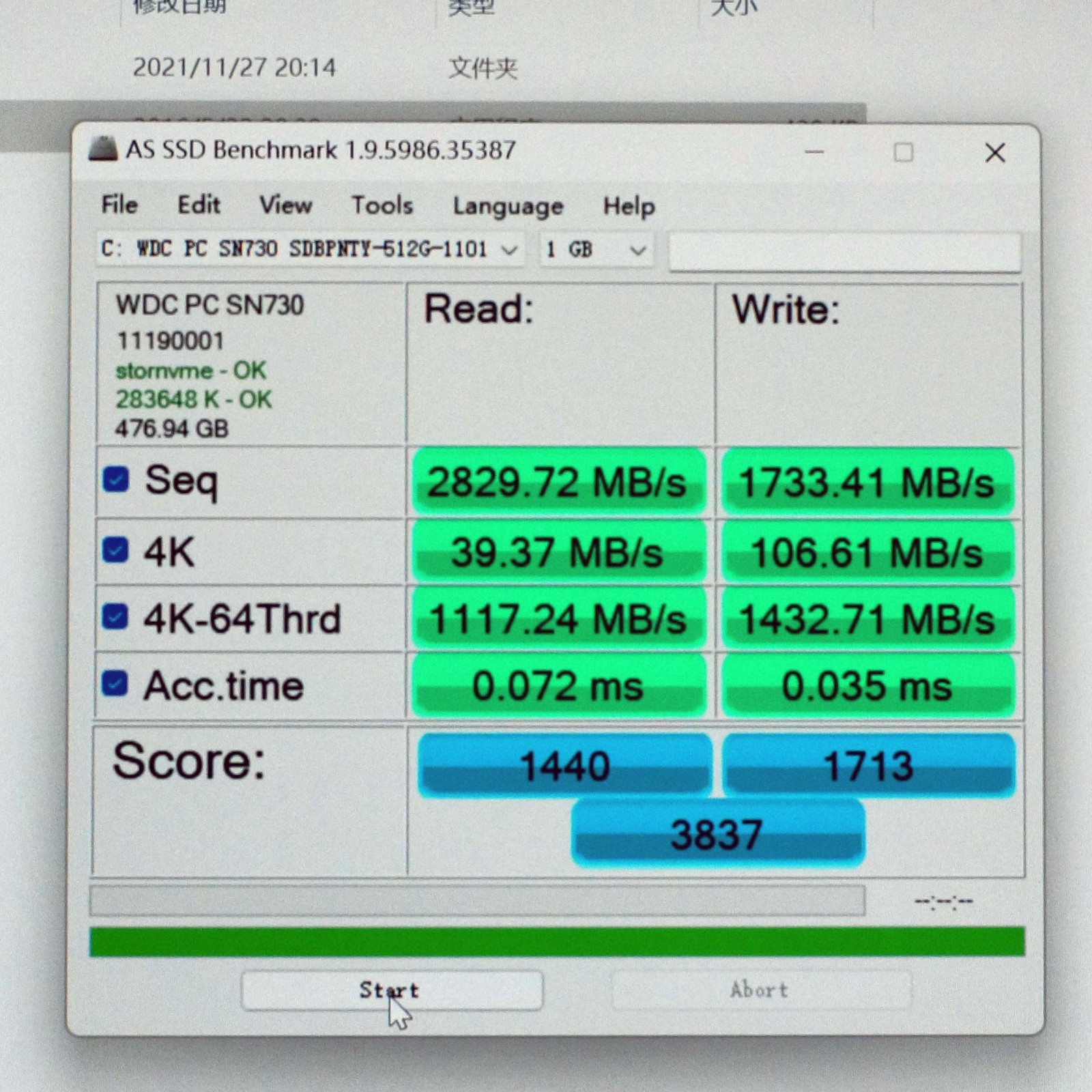Image resolution: width=1092 pixels, height=1092 pixels.
Task: Click the firmware number 11190001
Action: tap(170, 341)
